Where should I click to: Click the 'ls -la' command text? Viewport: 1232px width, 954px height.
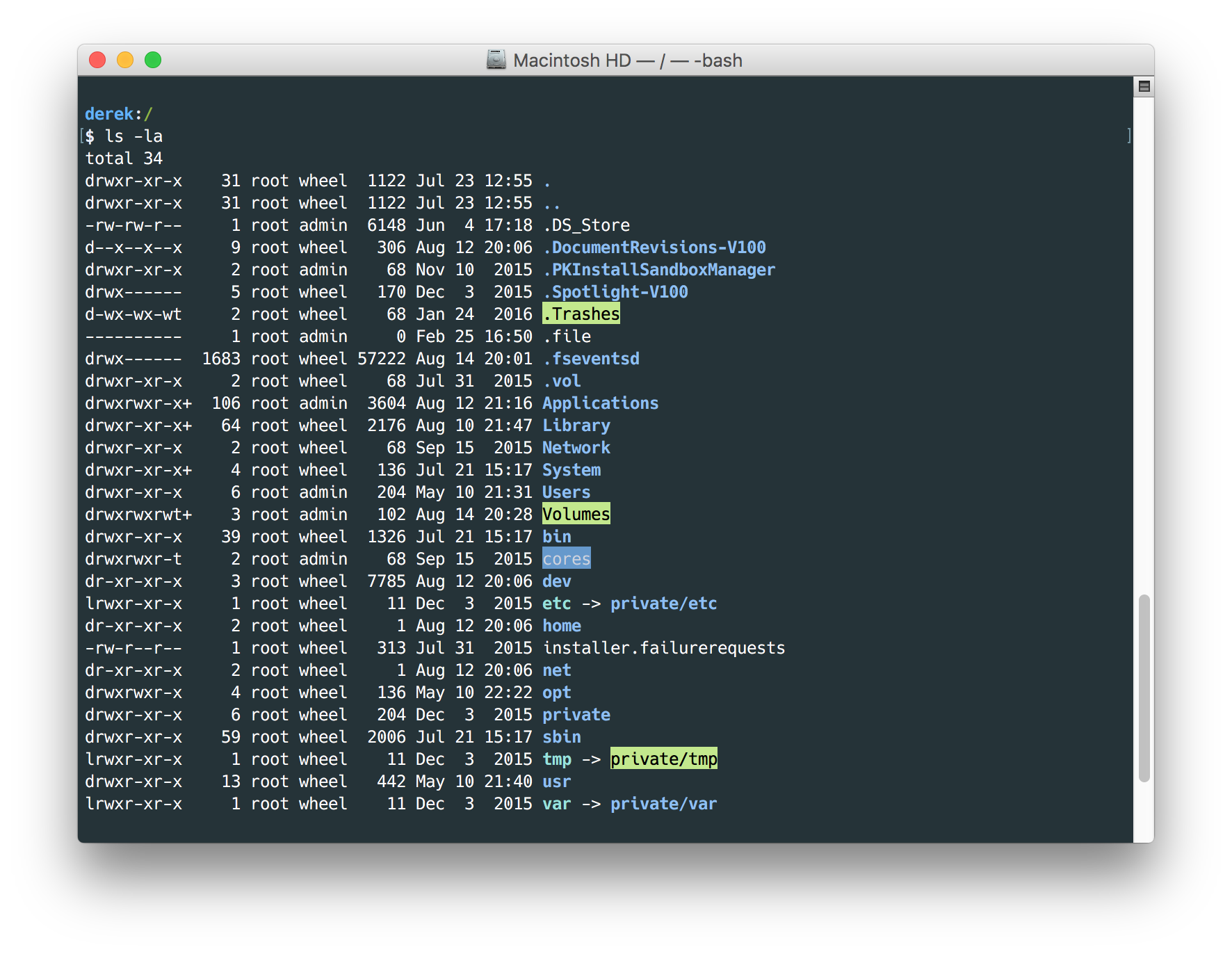point(133,136)
